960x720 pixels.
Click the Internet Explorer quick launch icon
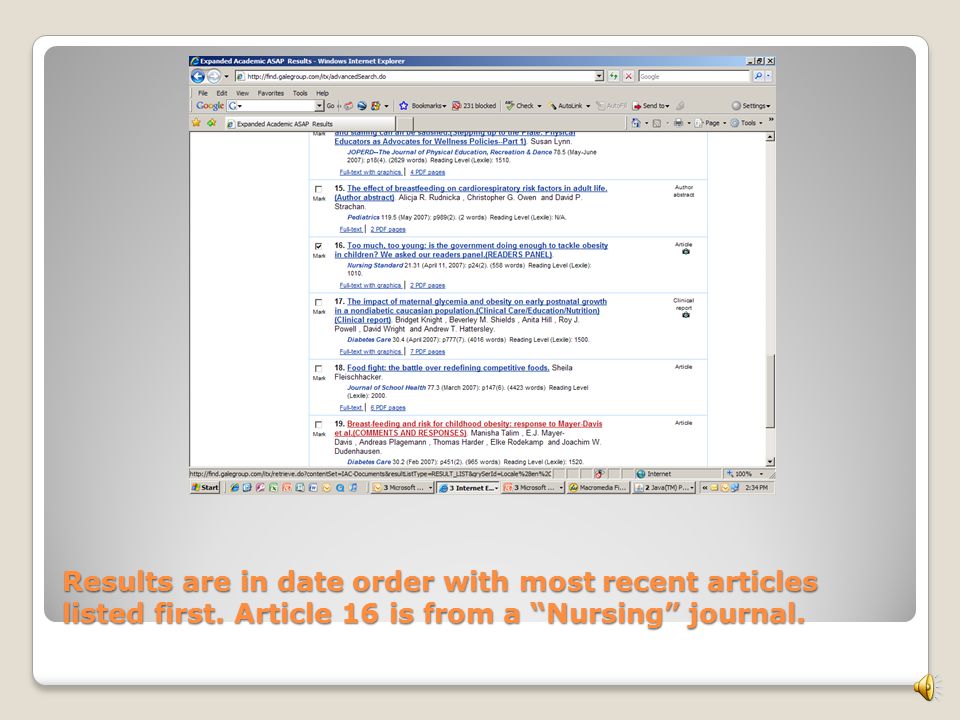point(234,488)
